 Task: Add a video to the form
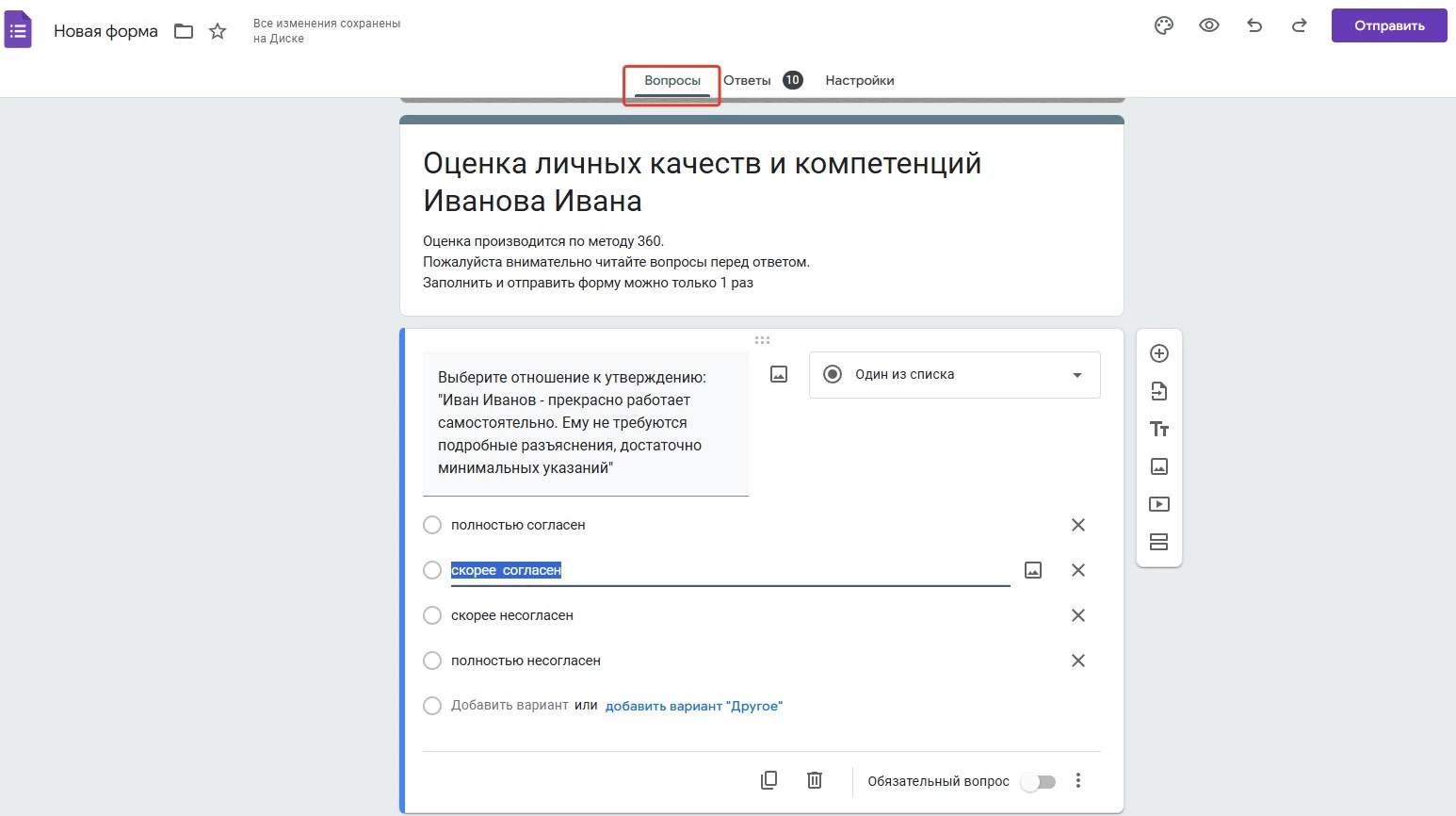1159,504
